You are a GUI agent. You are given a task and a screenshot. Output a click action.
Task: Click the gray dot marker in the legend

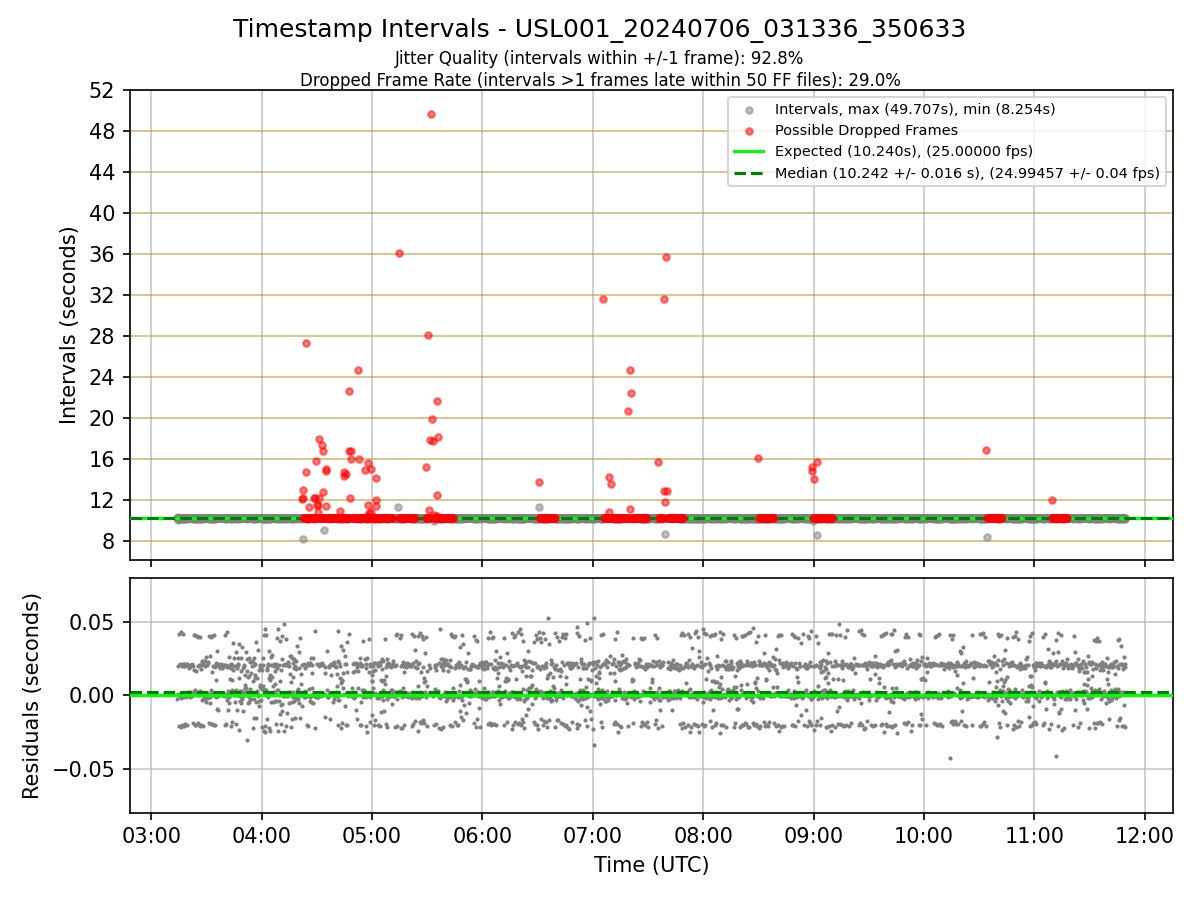(749, 109)
